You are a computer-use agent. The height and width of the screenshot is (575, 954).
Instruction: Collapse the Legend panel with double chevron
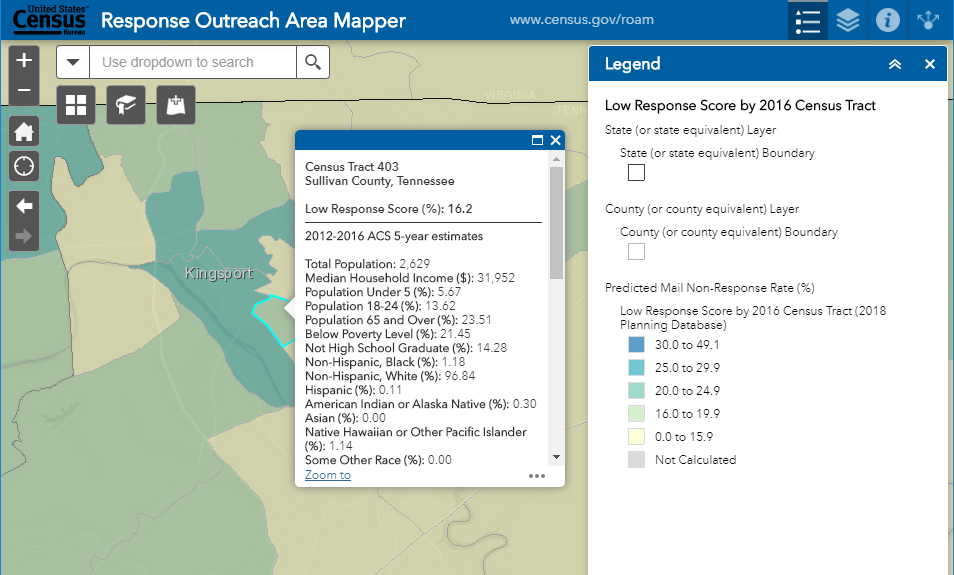tap(894, 64)
